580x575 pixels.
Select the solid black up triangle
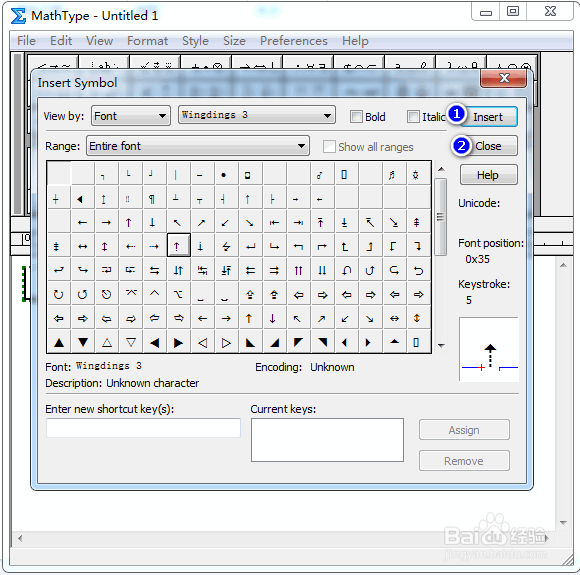pyautogui.click(x=59, y=343)
